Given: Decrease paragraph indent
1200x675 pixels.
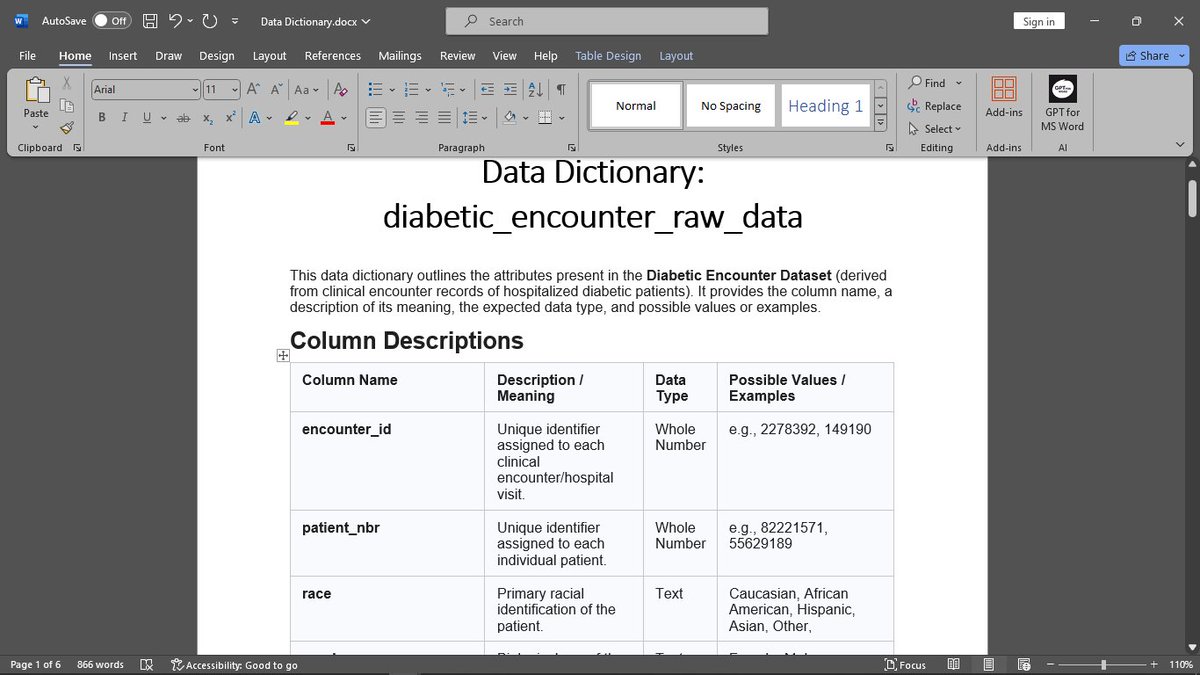Looking at the screenshot, I should tap(487, 89).
